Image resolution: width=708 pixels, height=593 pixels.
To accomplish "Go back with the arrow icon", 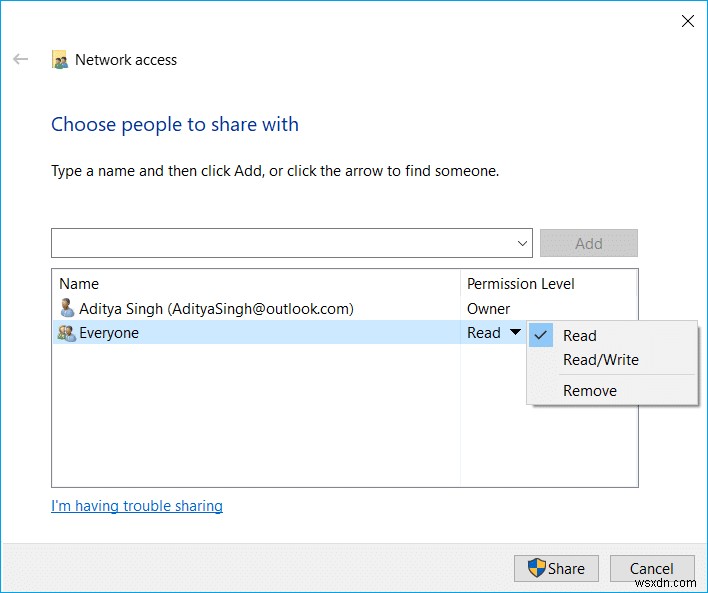I will coord(20,59).
